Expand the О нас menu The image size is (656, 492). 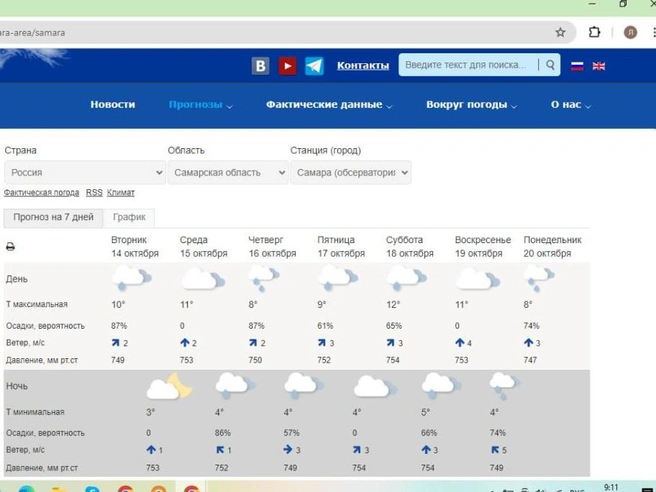[x=571, y=105]
